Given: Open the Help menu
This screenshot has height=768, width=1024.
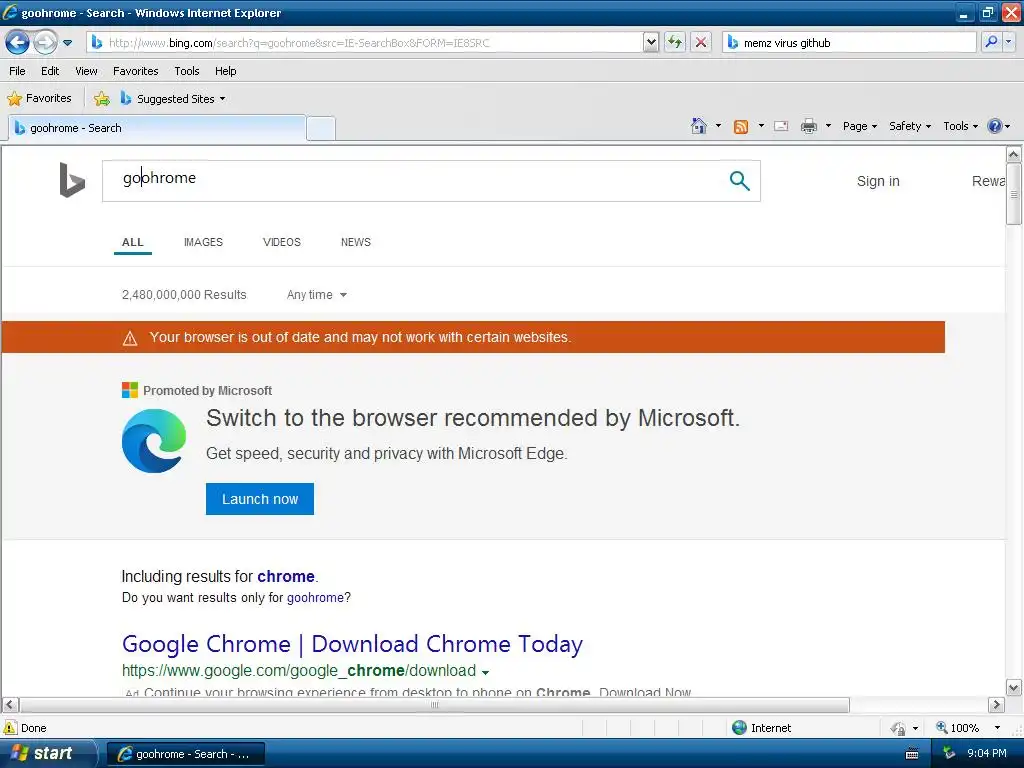Looking at the screenshot, I should [226, 71].
